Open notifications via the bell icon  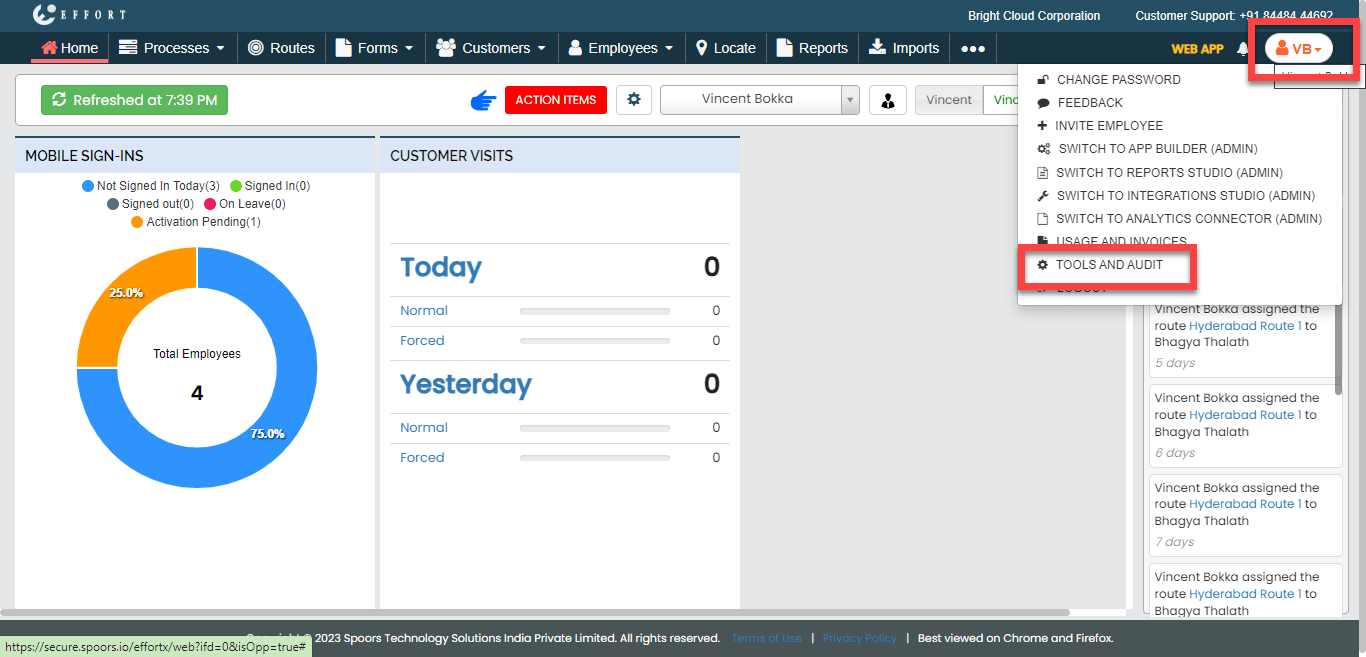[1242, 47]
